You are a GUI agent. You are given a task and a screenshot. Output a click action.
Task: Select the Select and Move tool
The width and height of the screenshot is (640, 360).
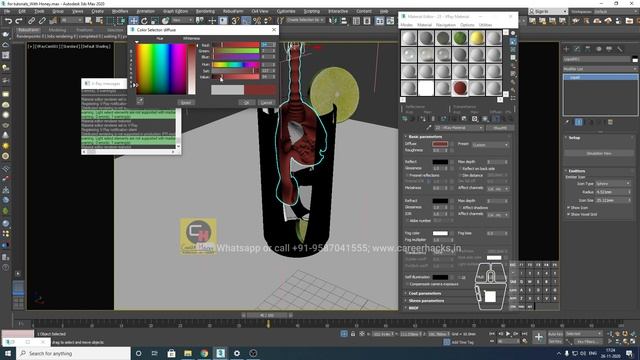(x=133, y=20)
